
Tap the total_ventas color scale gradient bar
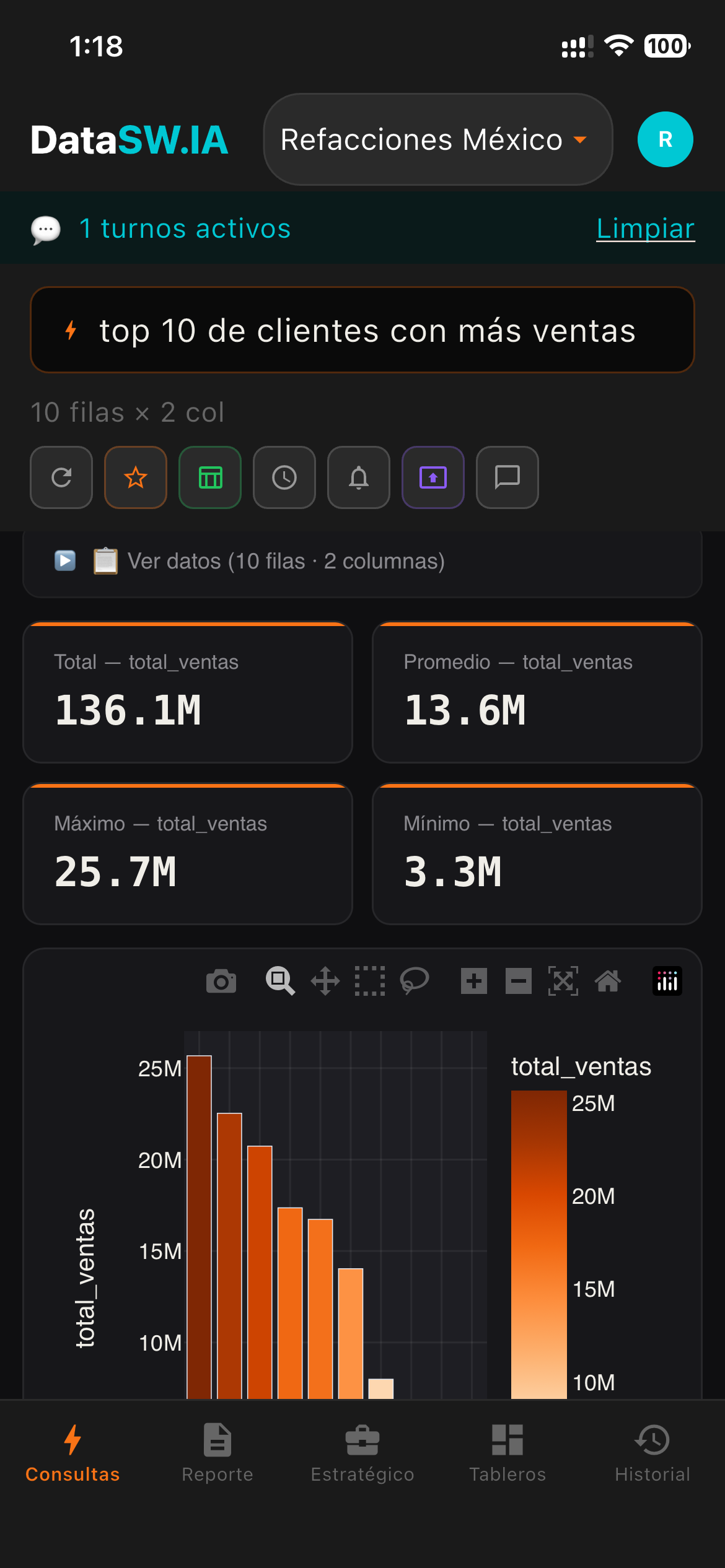coord(538,1244)
